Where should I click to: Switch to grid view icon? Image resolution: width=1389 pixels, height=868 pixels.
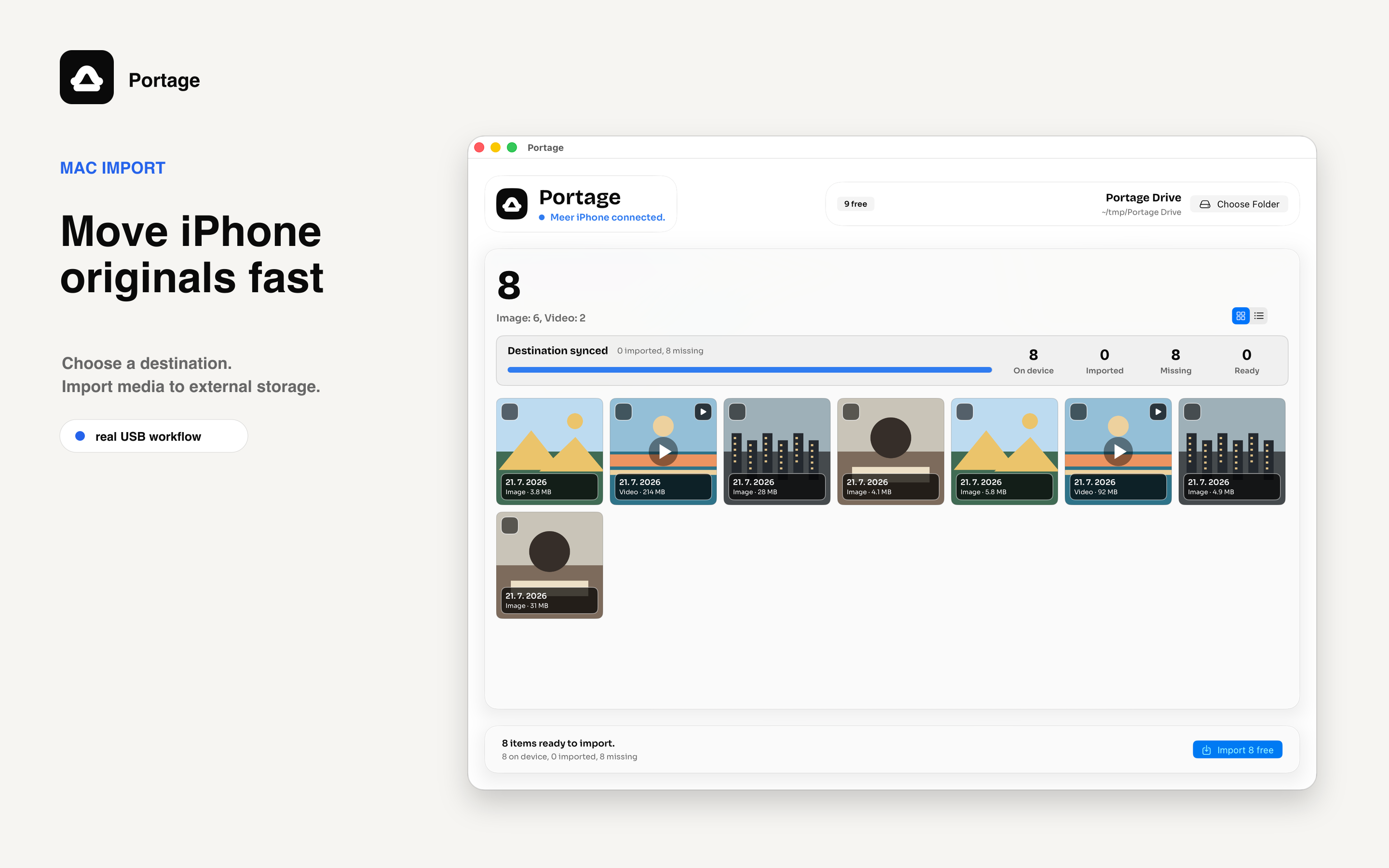pos(1240,316)
